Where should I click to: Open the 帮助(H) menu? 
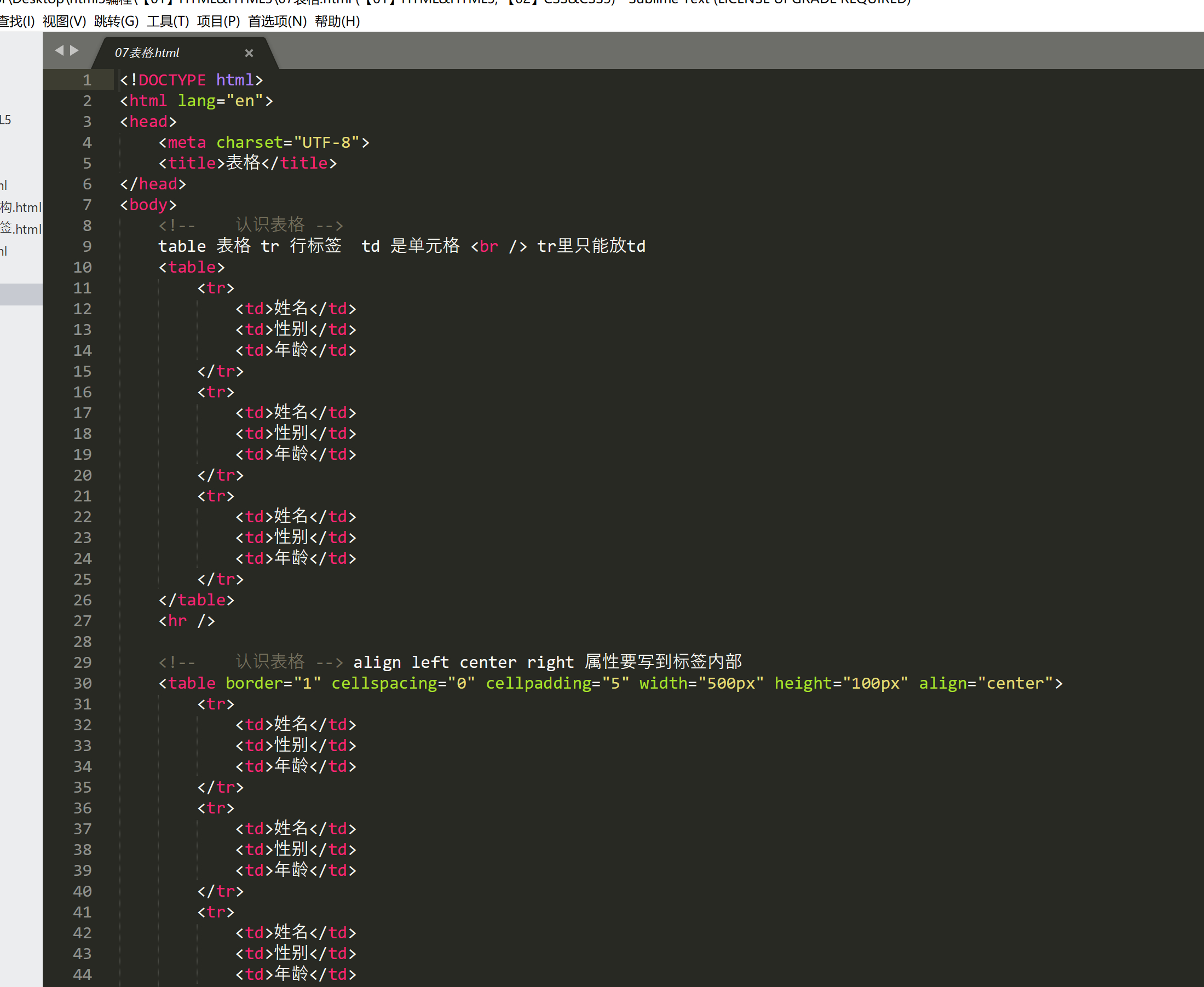pyautogui.click(x=337, y=21)
